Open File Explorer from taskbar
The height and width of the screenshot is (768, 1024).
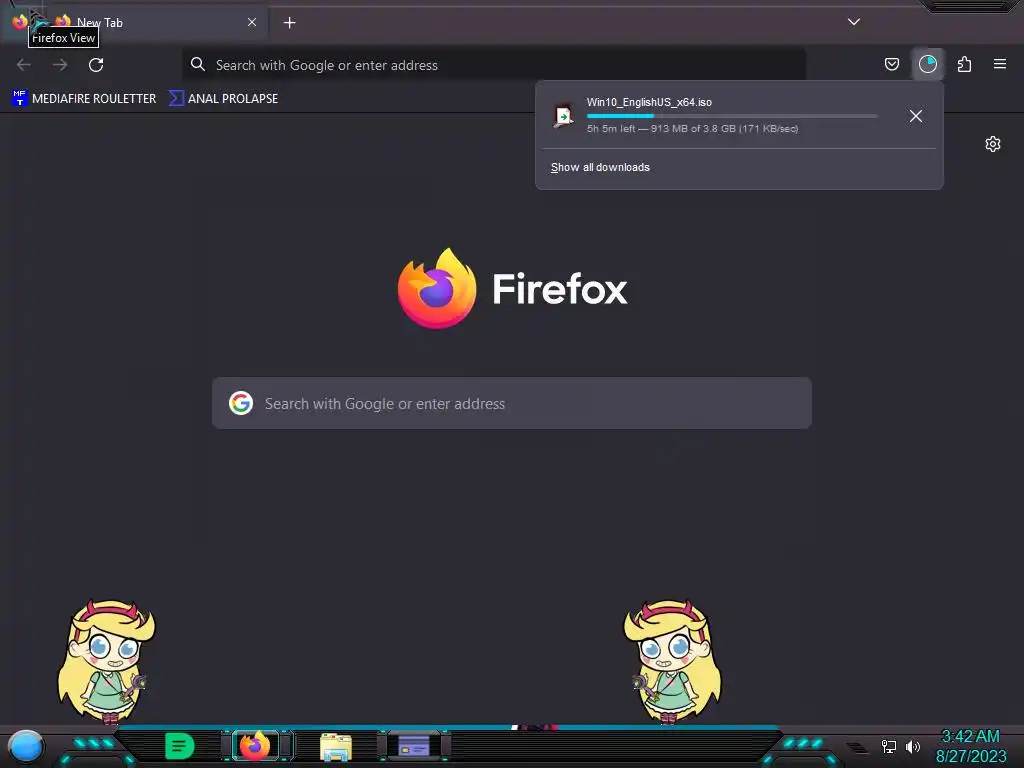click(x=336, y=747)
